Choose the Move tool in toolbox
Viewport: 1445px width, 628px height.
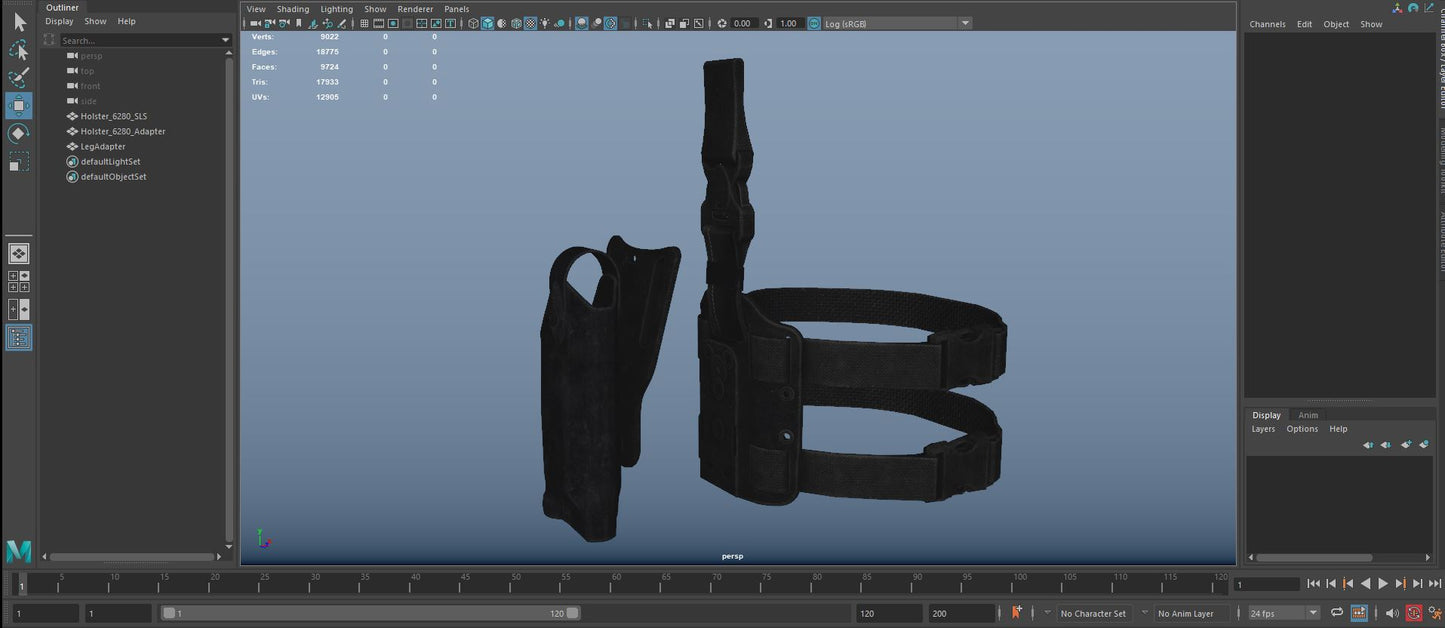pyautogui.click(x=18, y=106)
